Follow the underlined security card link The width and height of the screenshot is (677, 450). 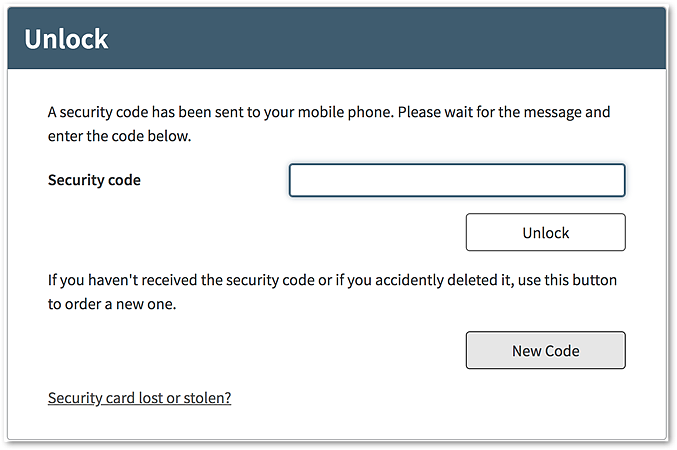pos(139,398)
